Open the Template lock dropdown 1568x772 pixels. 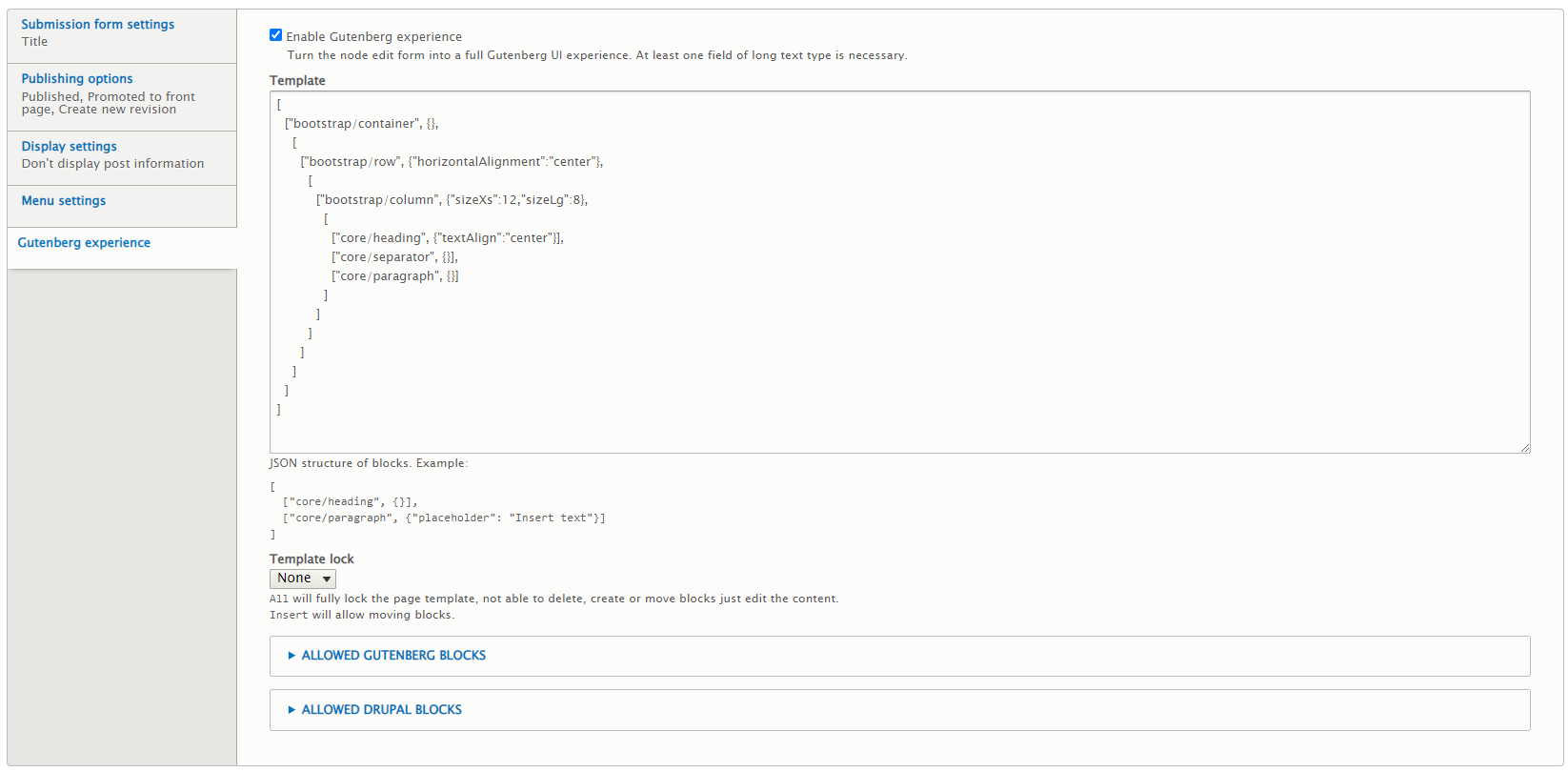tap(303, 579)
